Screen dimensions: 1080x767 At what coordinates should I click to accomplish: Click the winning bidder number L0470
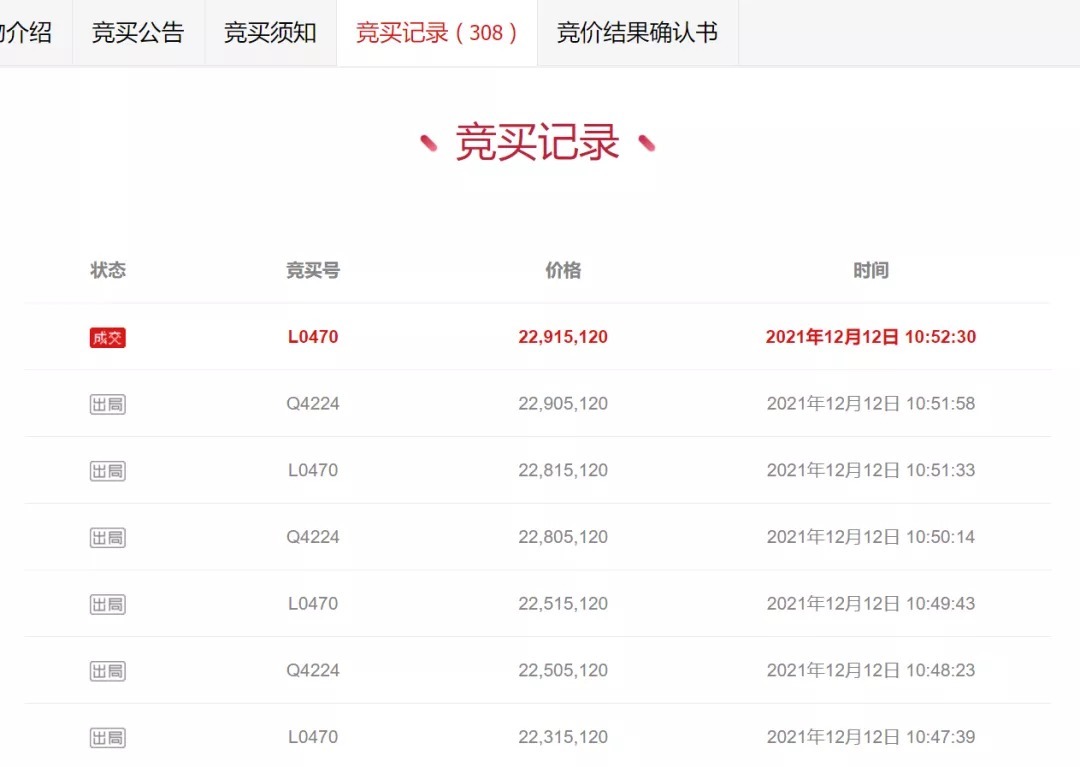314,337
